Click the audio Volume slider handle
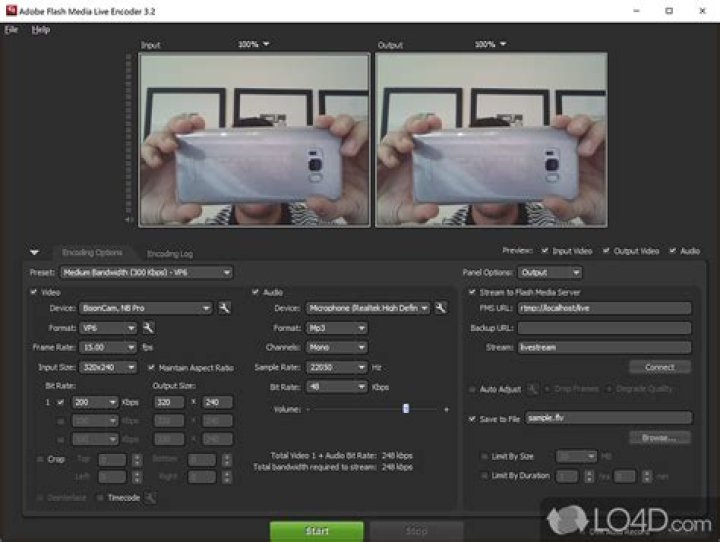Viewport: 720px width, 542px height. (406, 409)
